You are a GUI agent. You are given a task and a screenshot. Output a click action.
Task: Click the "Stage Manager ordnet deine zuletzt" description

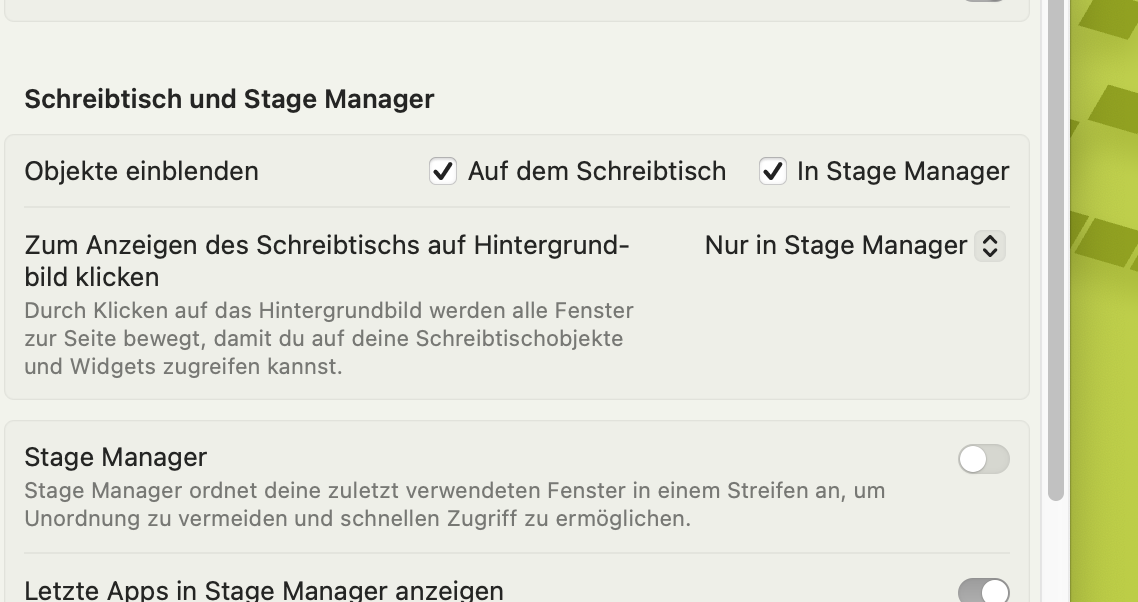tap(454, 505)
